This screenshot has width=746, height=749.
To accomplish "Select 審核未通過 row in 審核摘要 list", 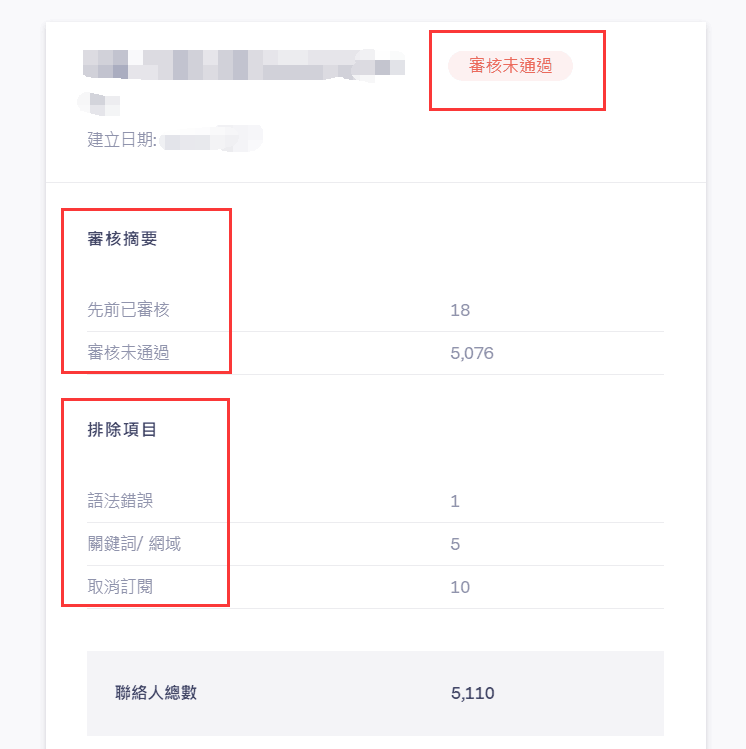I will coord(128,353).
